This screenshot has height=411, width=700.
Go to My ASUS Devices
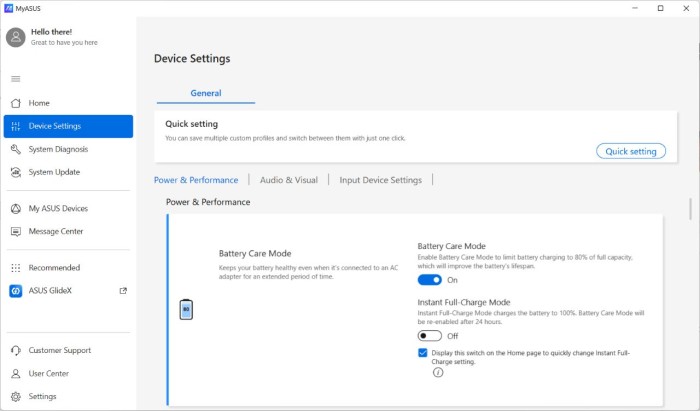tap(68, 208)
